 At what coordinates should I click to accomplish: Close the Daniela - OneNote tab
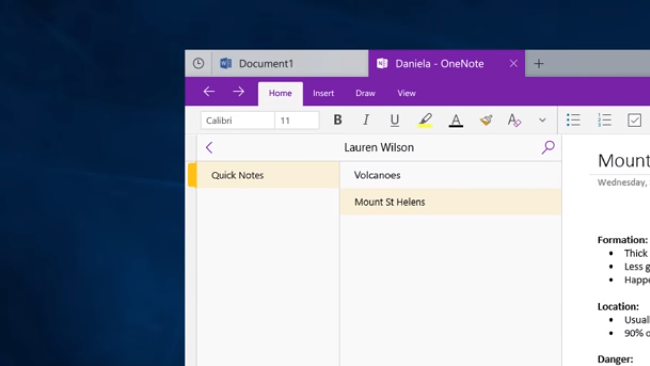click(513, 63)
